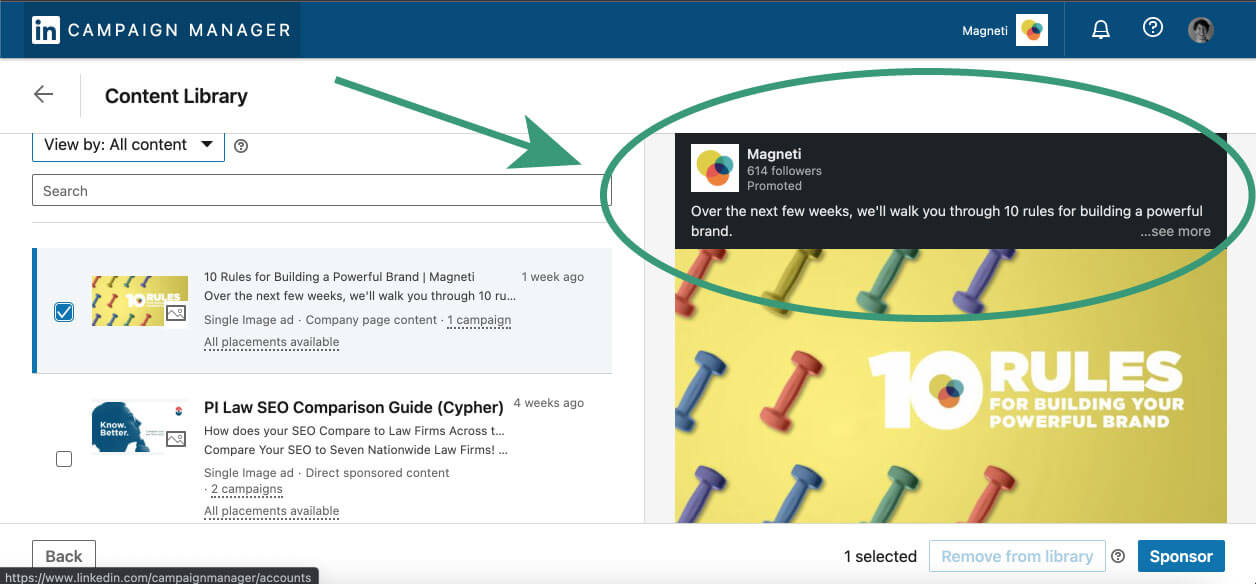Click the 614 followers text
The height and width of the screenshot is (584, 1256).
[x=784, y=171]
